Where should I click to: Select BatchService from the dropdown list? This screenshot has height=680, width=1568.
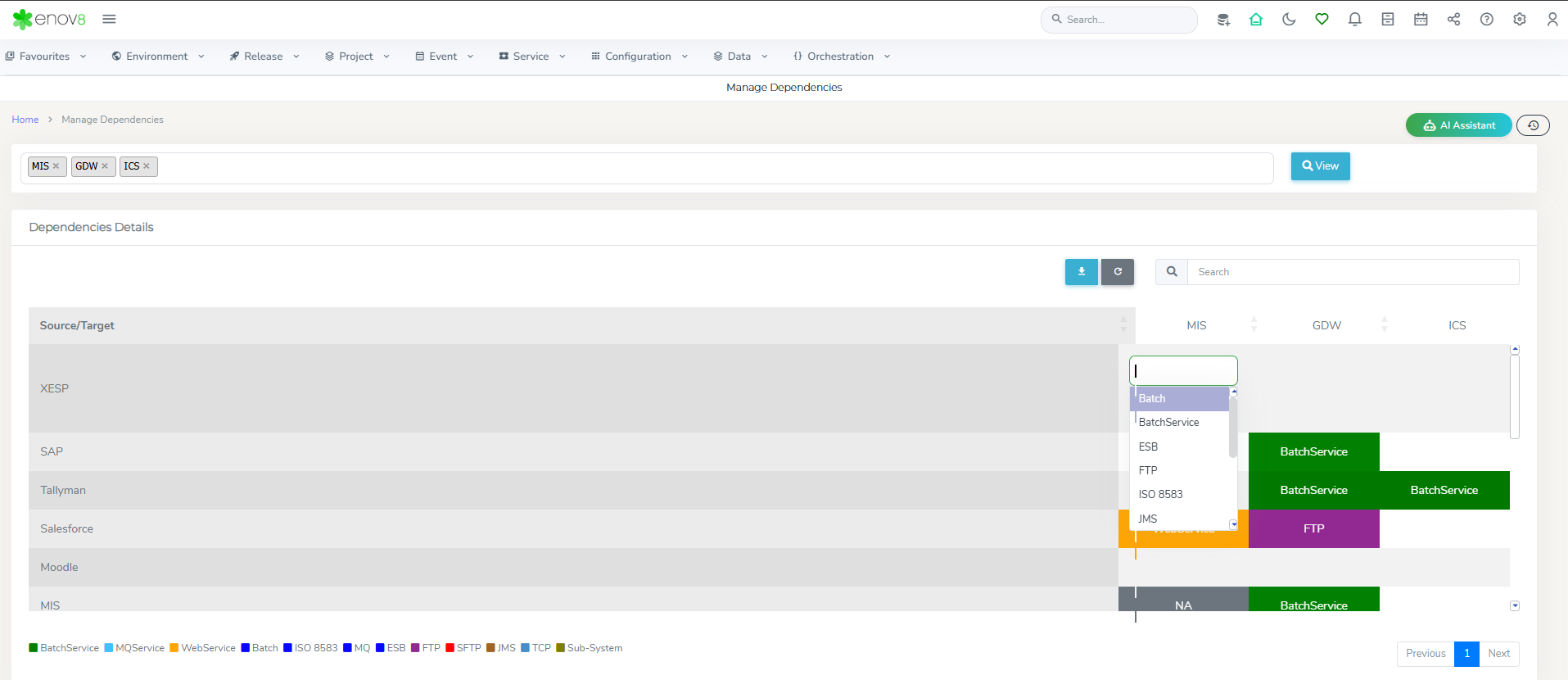pos(1168,423)
